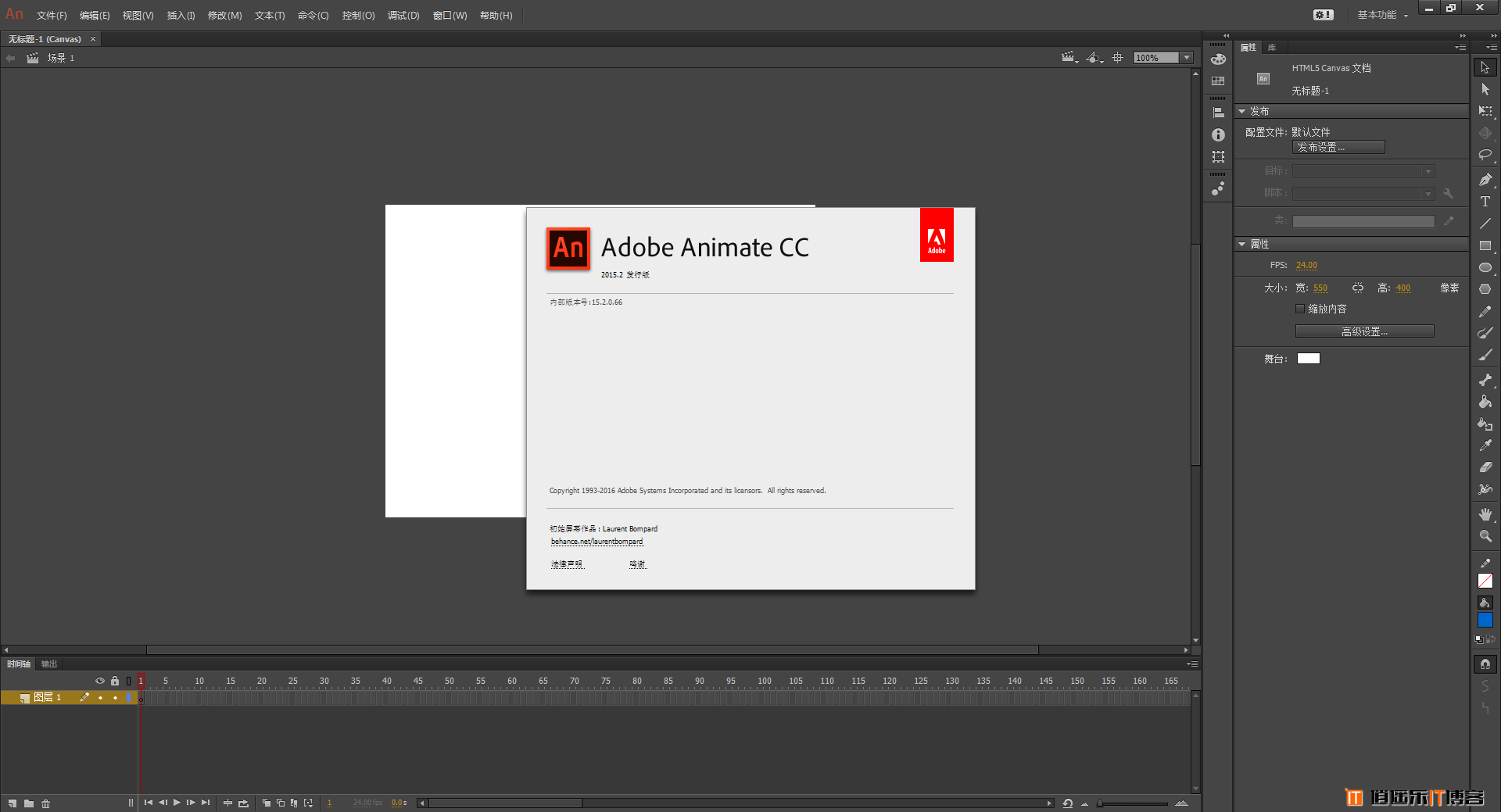
Task: Collapse the 发布 section
Action: 1241,112
